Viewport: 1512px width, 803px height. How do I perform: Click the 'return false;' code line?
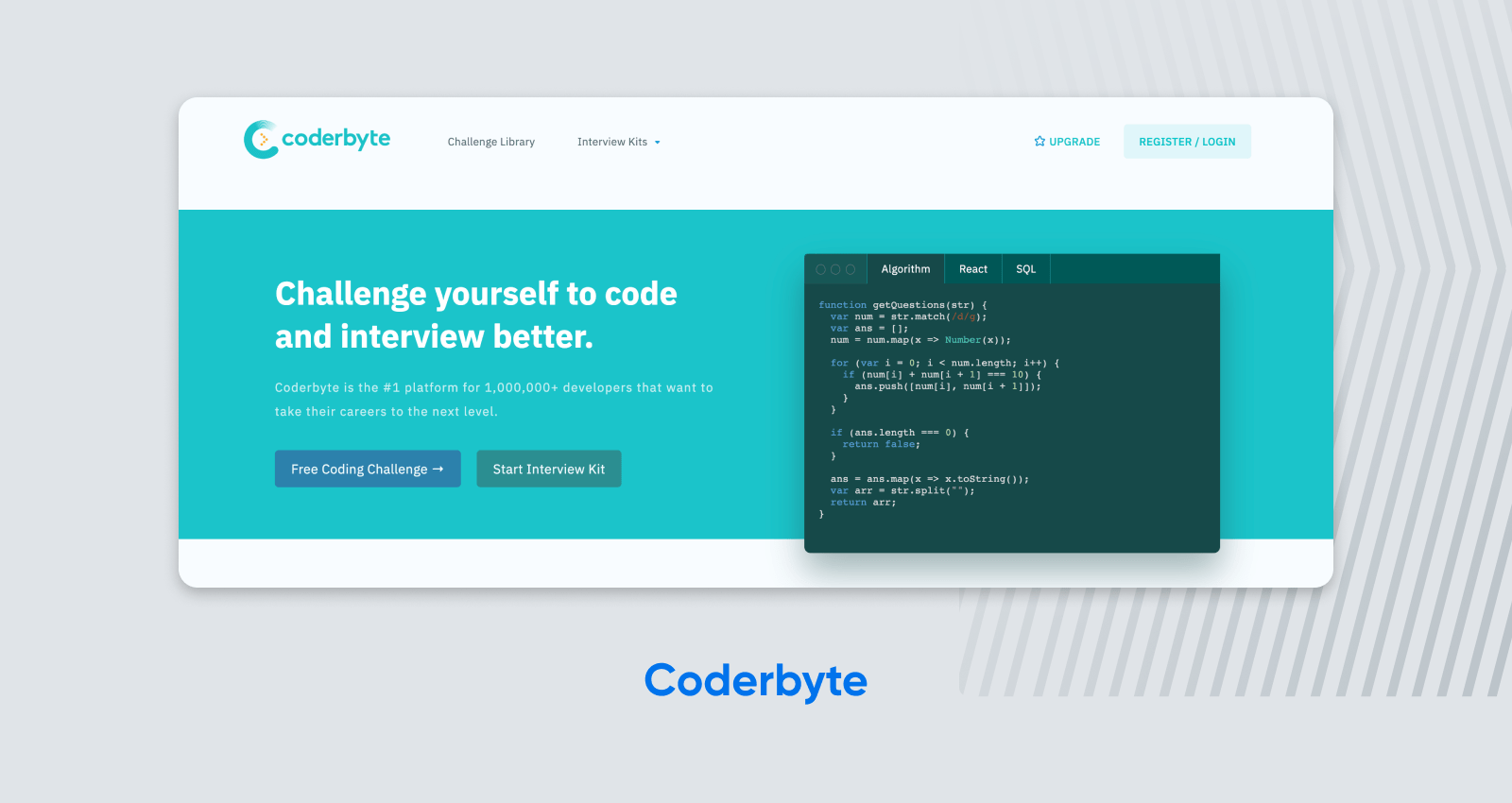(882, 444)
